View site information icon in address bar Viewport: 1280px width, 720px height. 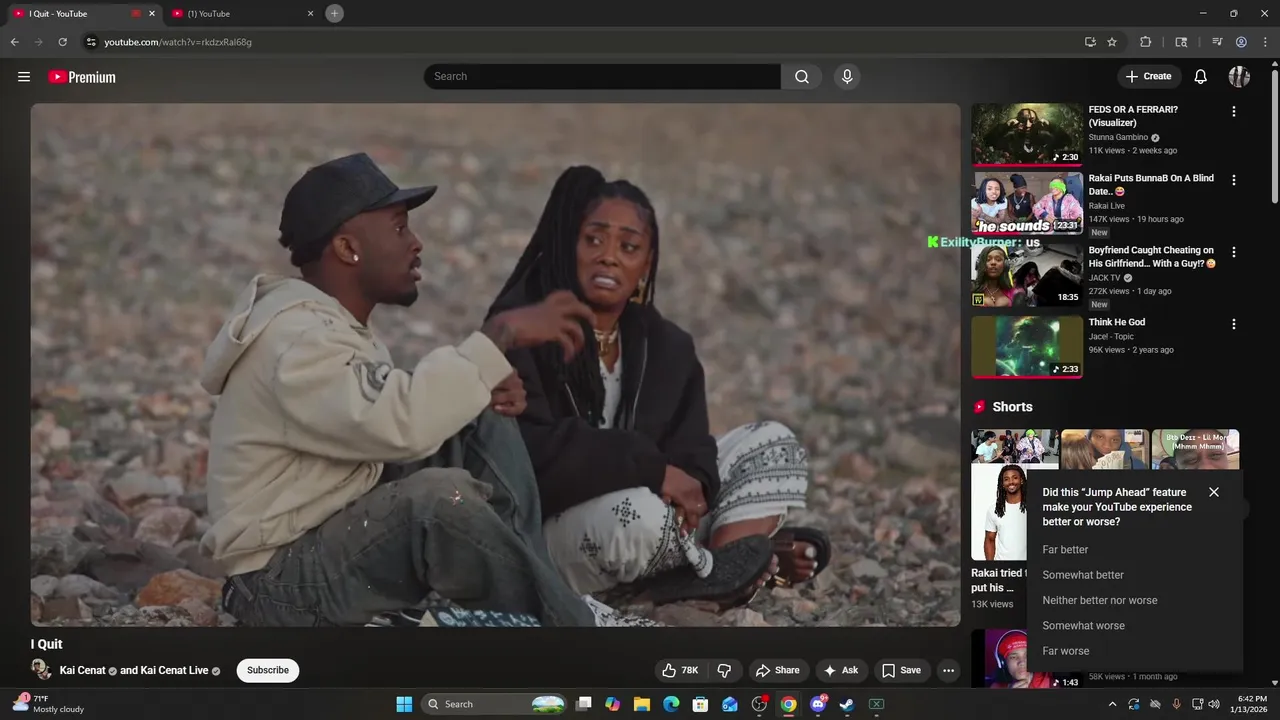point(91,42)
